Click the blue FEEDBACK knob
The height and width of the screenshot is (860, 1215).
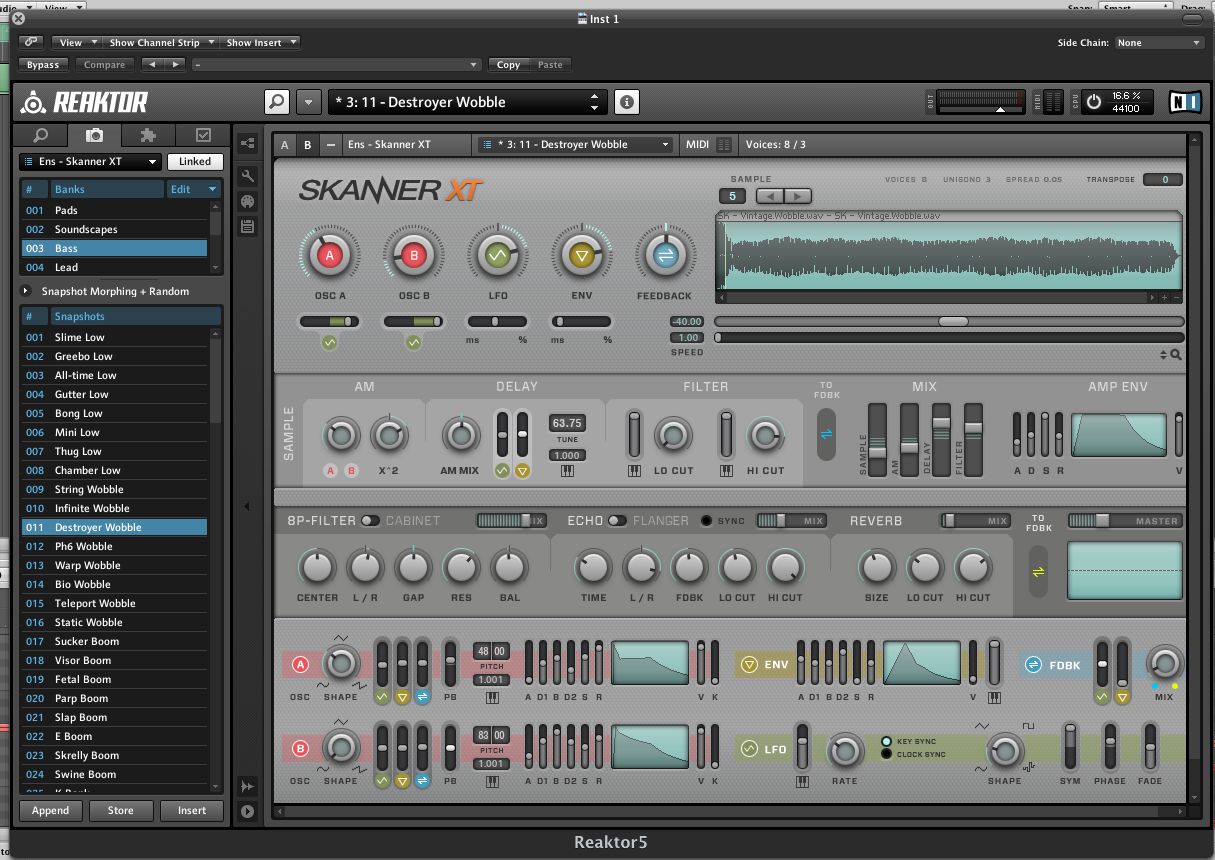(x=664, y=256)
